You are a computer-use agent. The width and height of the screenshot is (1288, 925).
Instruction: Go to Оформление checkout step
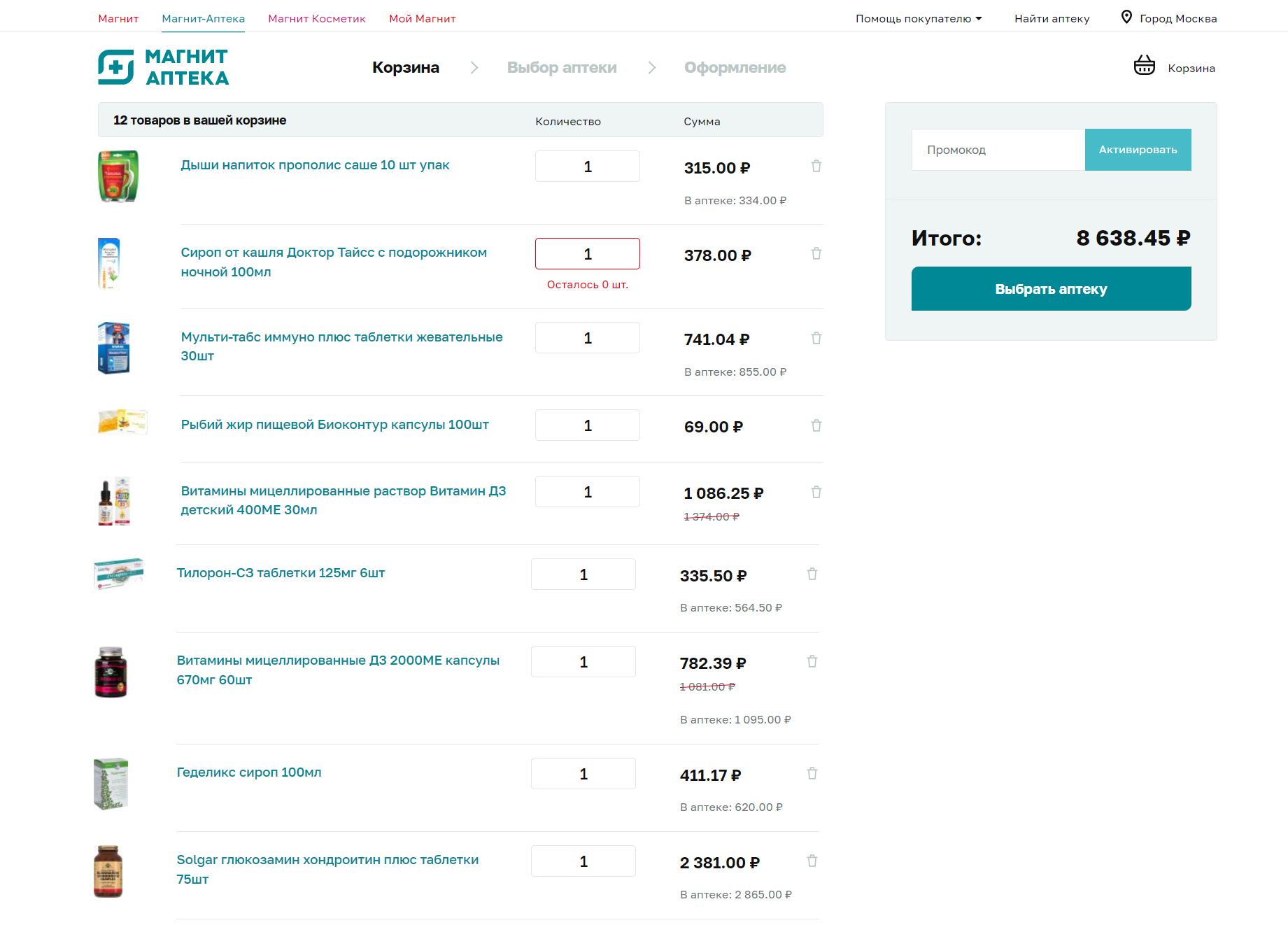pyautogui.click(x=735, y=68)
